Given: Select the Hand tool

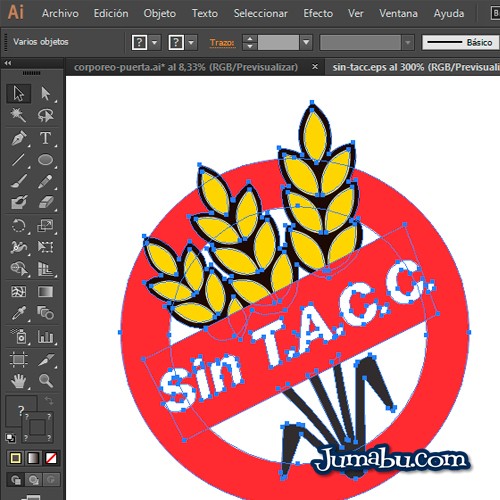Looking at the screenshot, I should 19,380.
